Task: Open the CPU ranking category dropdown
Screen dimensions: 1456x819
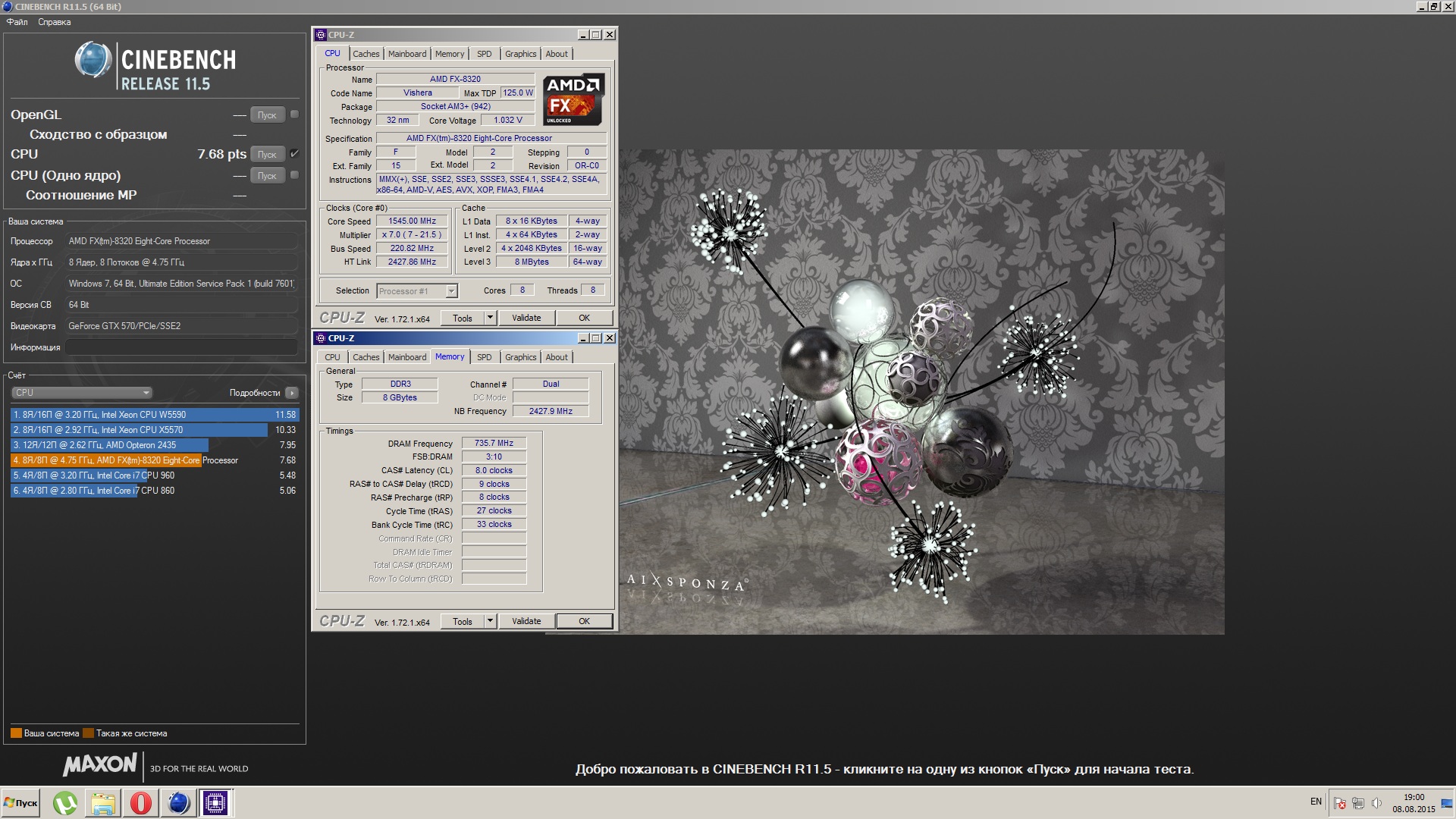Action: pos(82,393)
